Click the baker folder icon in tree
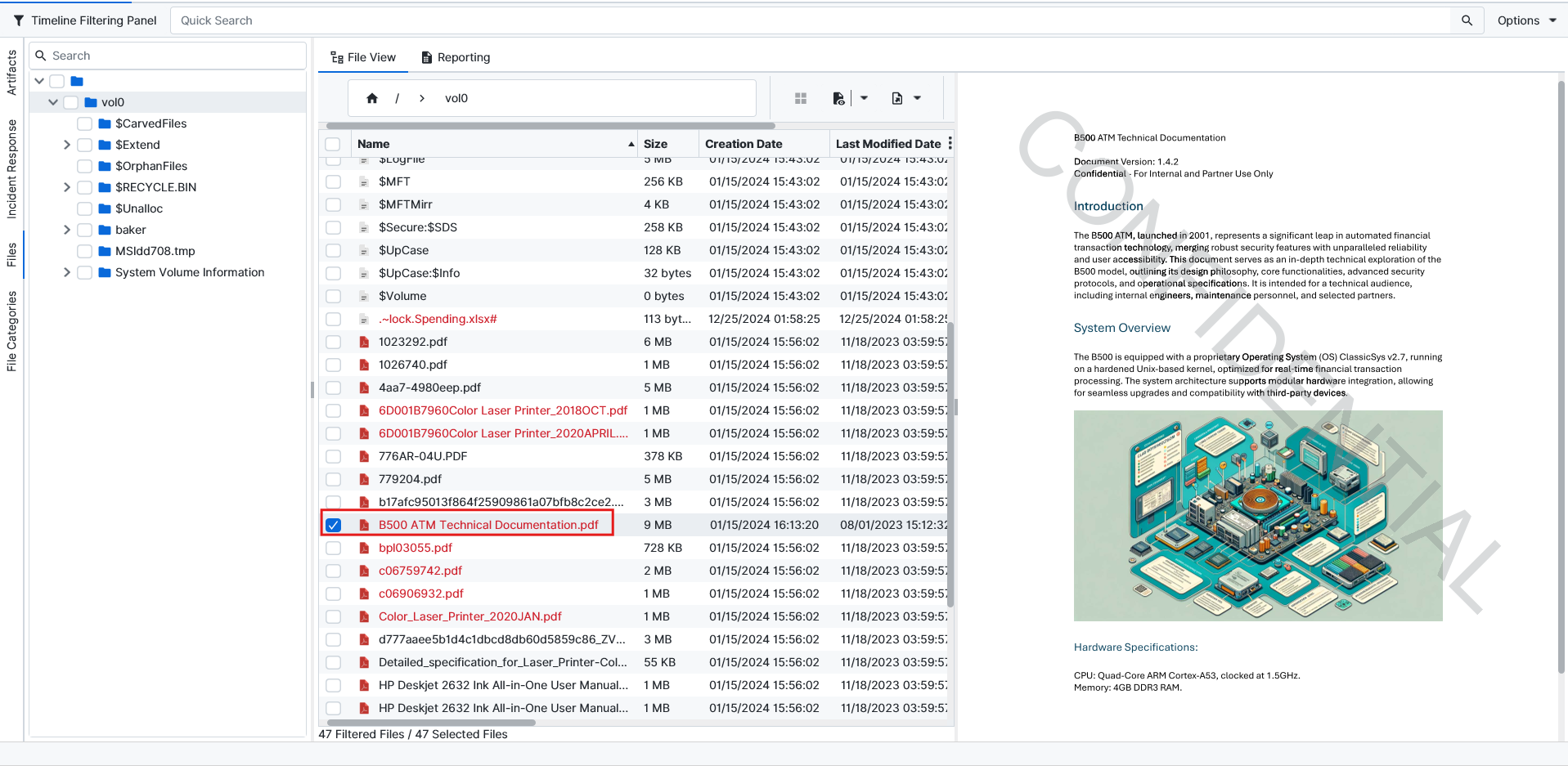The image size is (1568, 766). pos(105,230)
